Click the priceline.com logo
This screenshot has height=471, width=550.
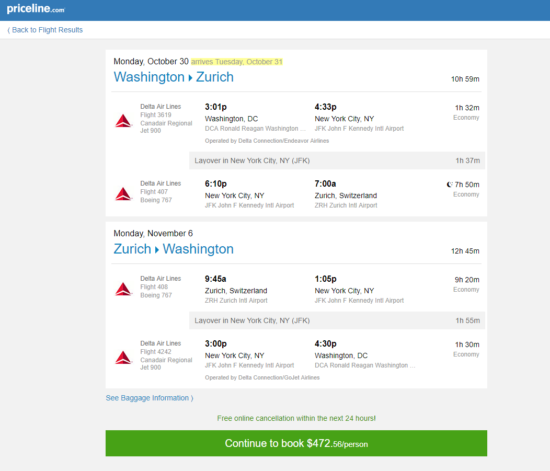35,8
